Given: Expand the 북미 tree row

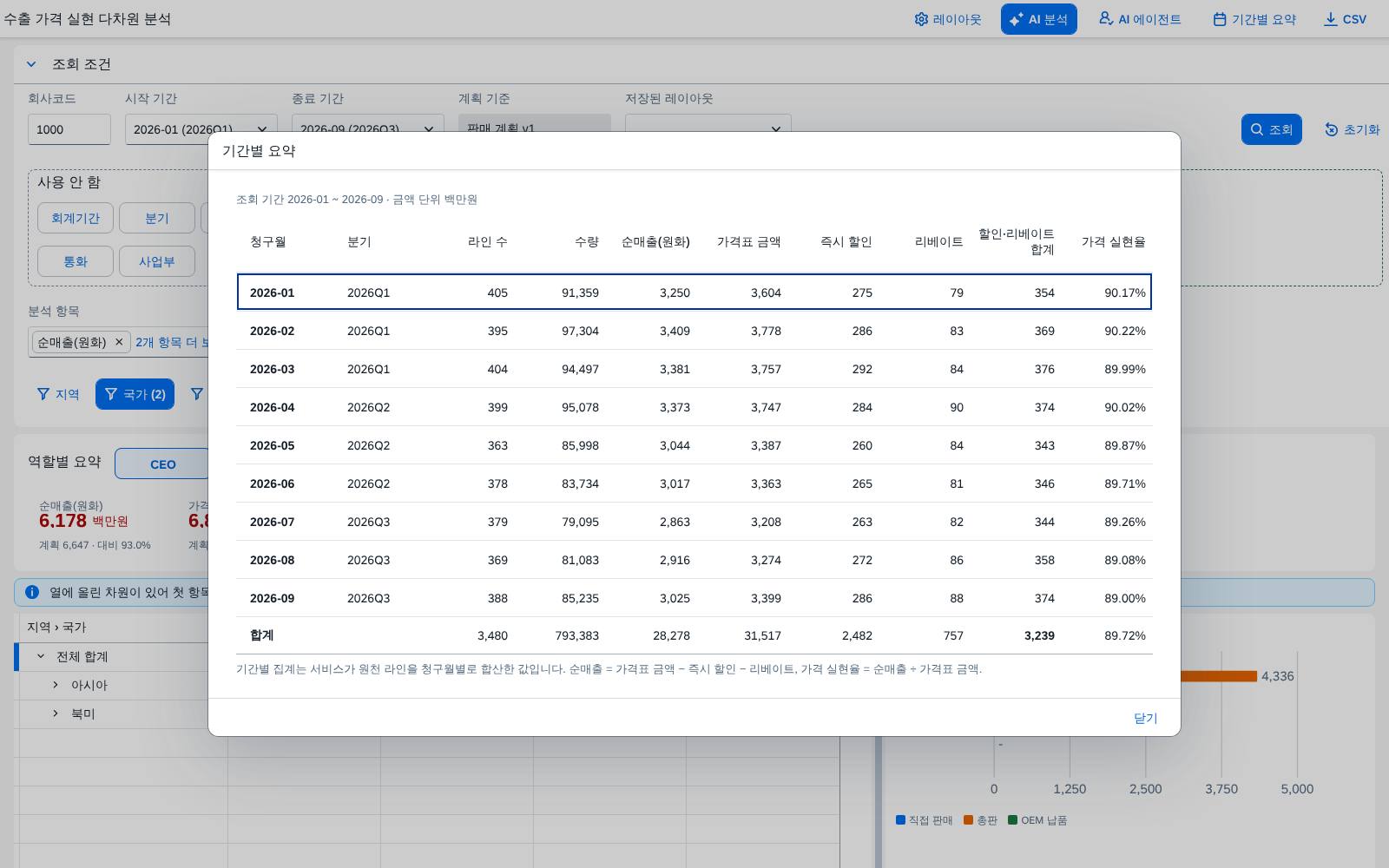Looking at the screenshot, I should point(56,713).
